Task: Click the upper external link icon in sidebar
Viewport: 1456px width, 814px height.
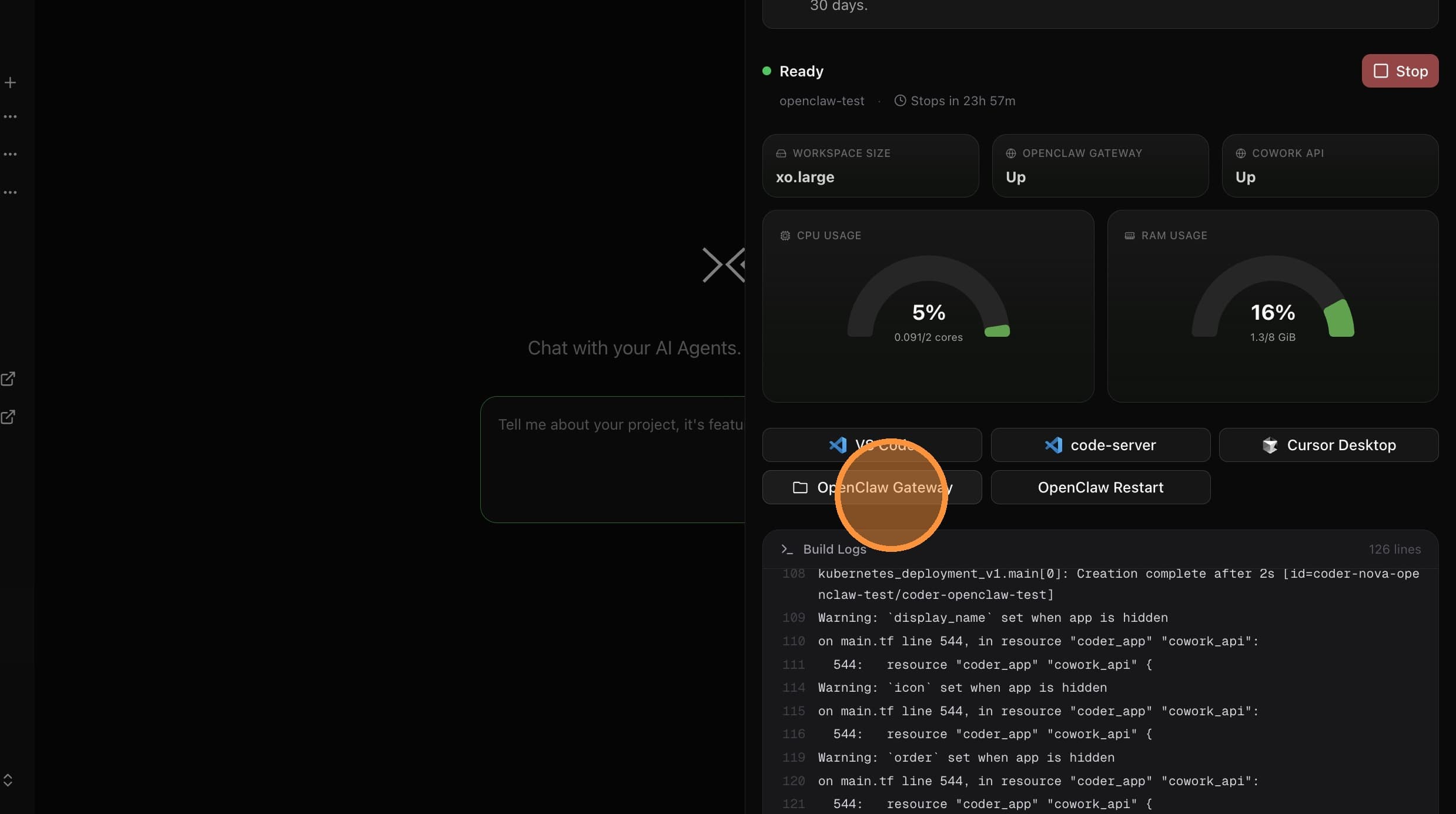Action: [8, 378]
